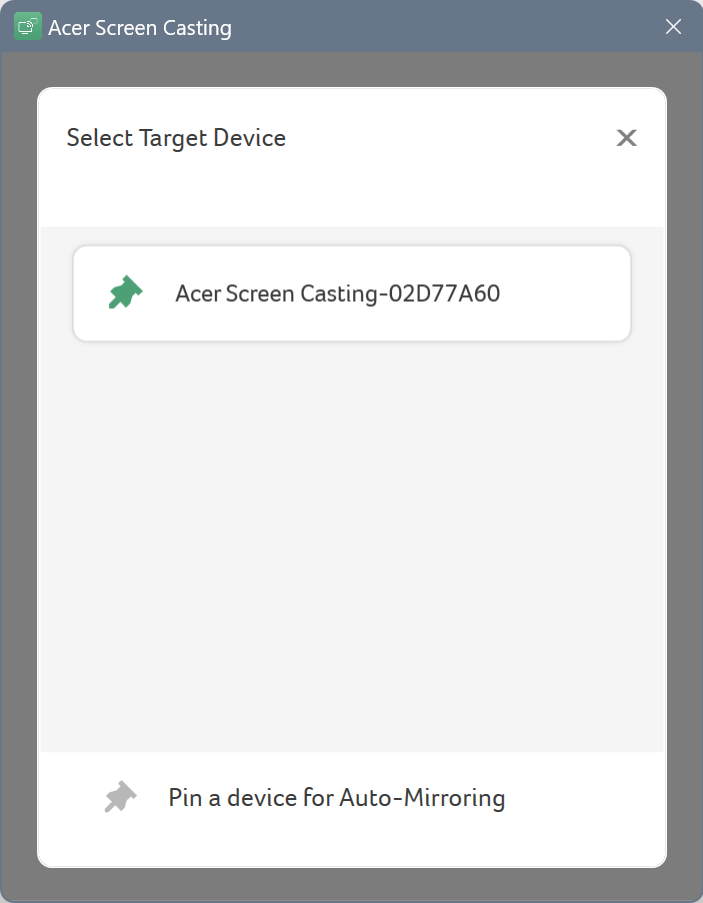Click the gray pin icon beside Auto-Mirroring
The height and width of the screenshot is (903, 703).
[x=120, y=797]
